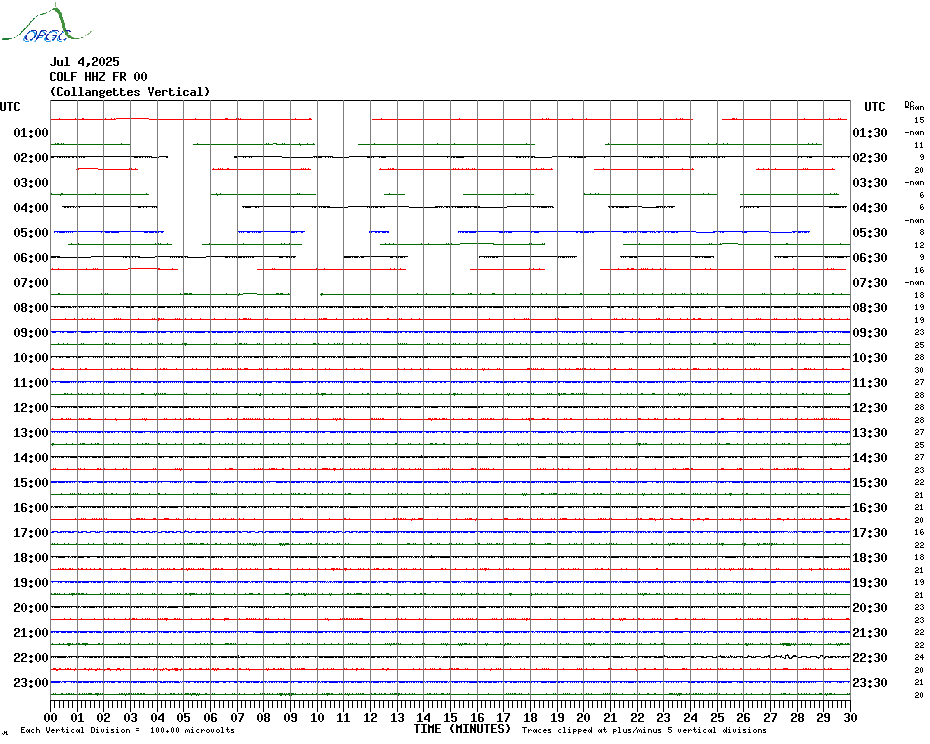Click the '19:30' half-hour label
This screenshot has width=930, height=744.
(x=870, y=583)
